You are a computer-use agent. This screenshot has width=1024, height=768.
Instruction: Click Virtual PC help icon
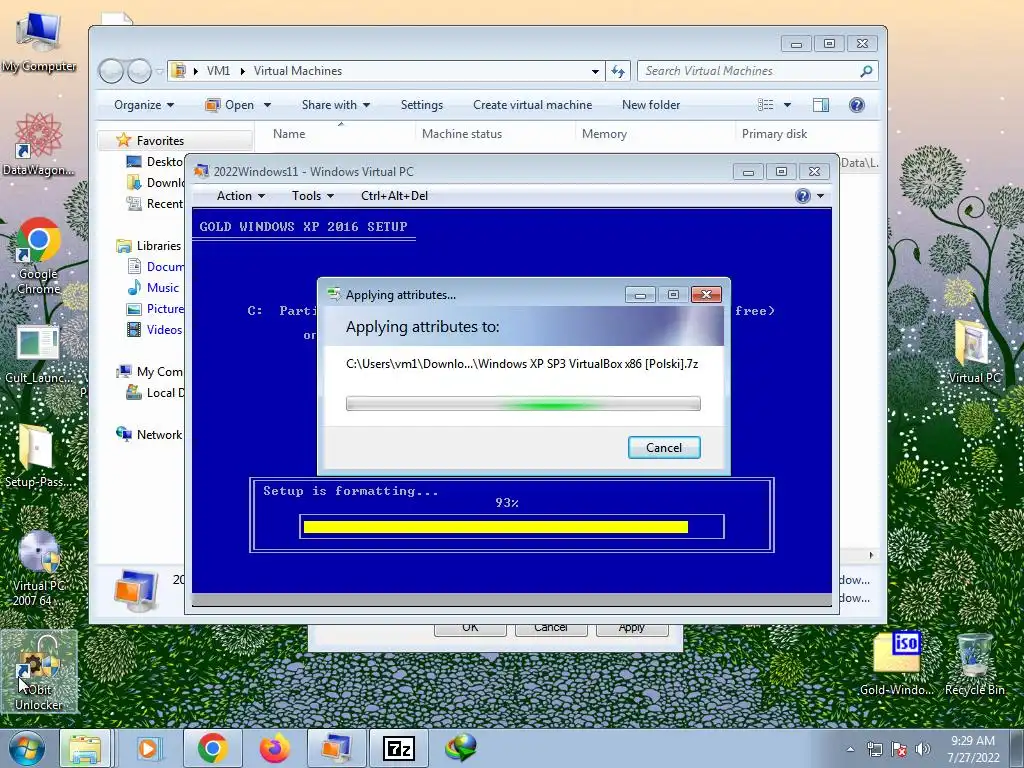coord(803,196)
